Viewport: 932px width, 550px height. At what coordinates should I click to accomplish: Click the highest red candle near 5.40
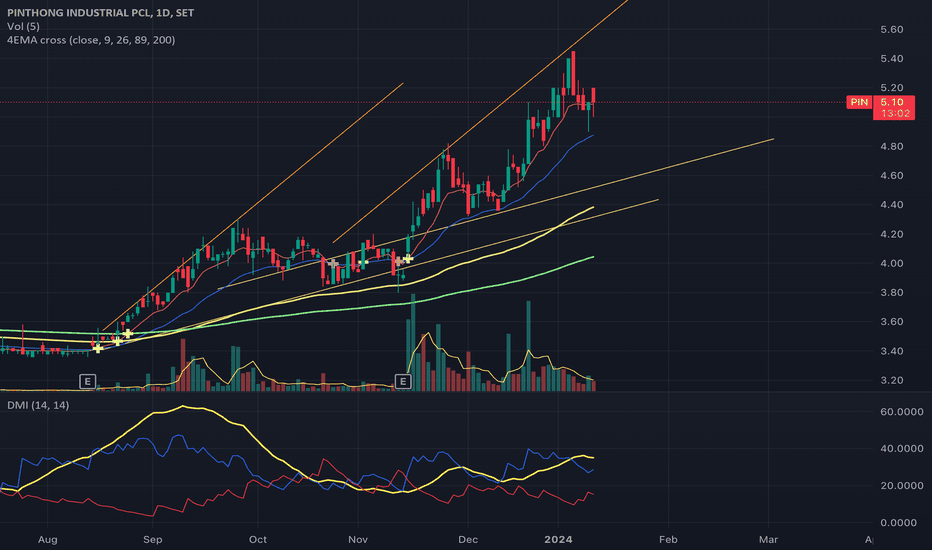[573, 73]
